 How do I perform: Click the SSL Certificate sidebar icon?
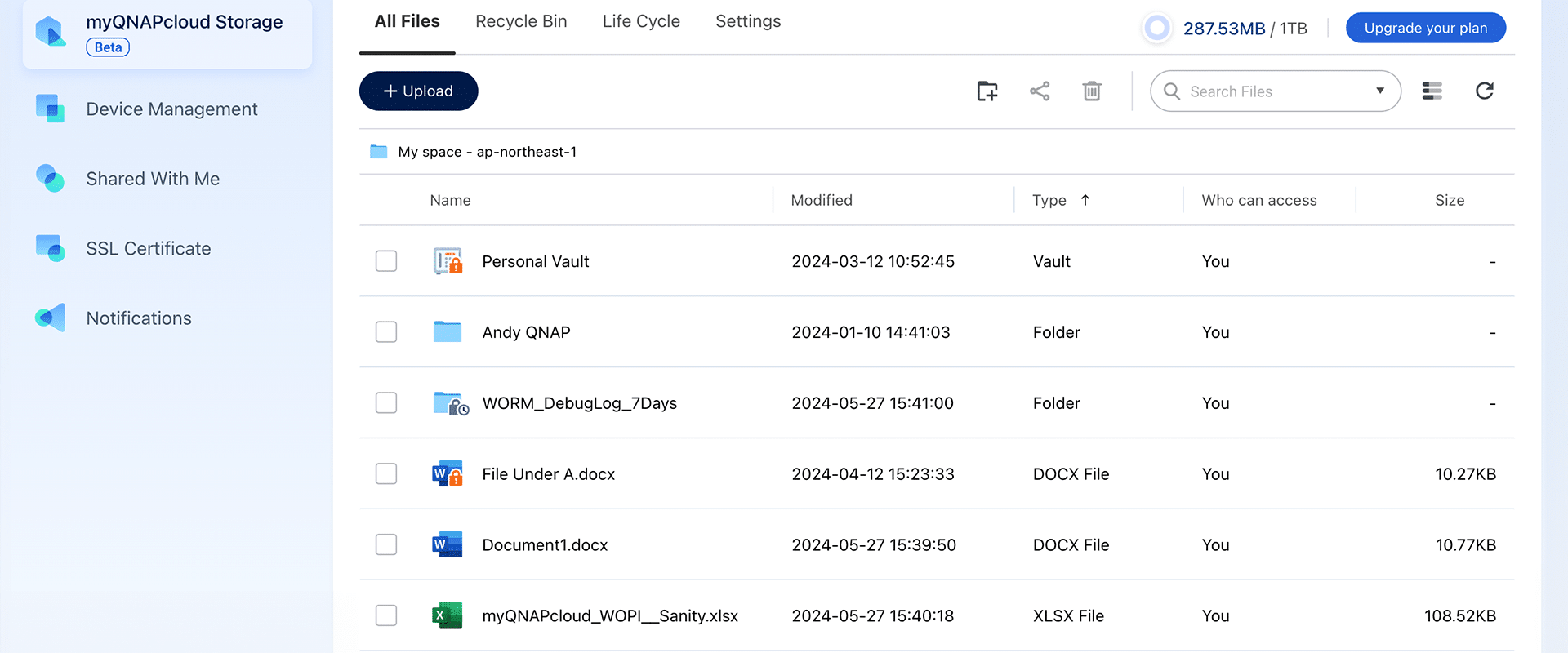[51, 248]
